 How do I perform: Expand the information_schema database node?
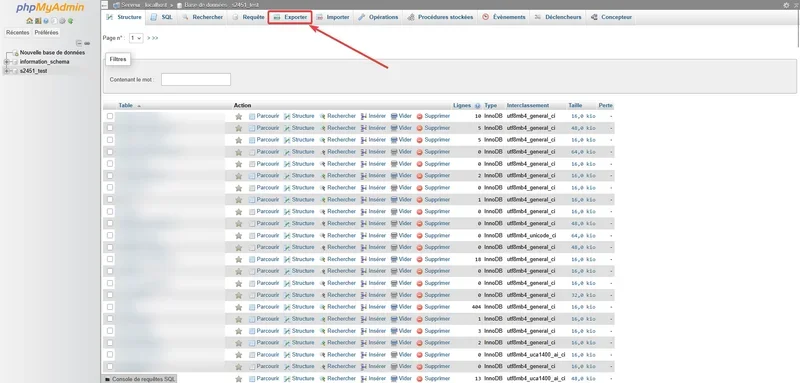coord(6,62)
